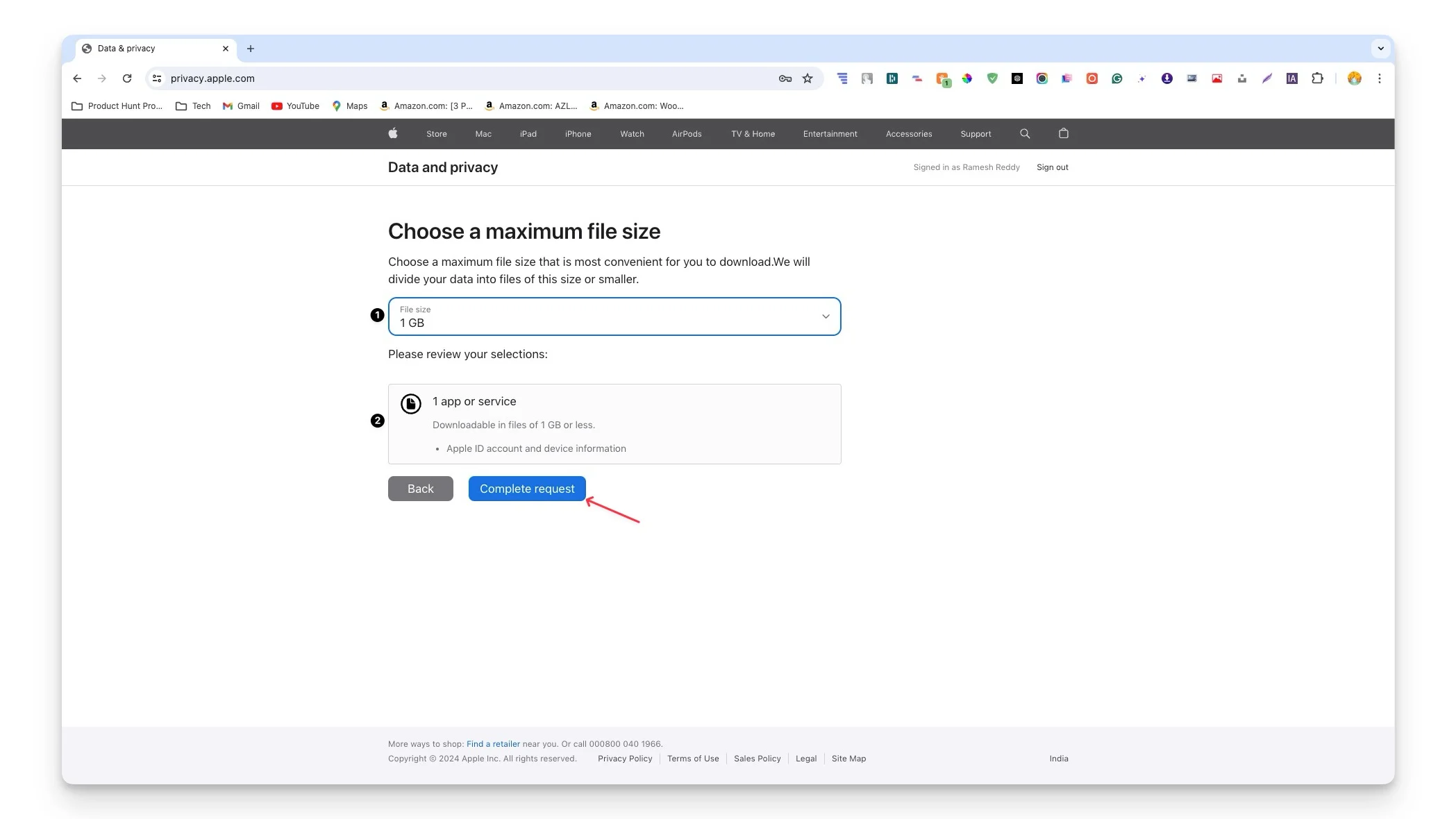Click the dropdown chevron for file size
This screenshot has width=1456, height=819.
coord(826,316)
